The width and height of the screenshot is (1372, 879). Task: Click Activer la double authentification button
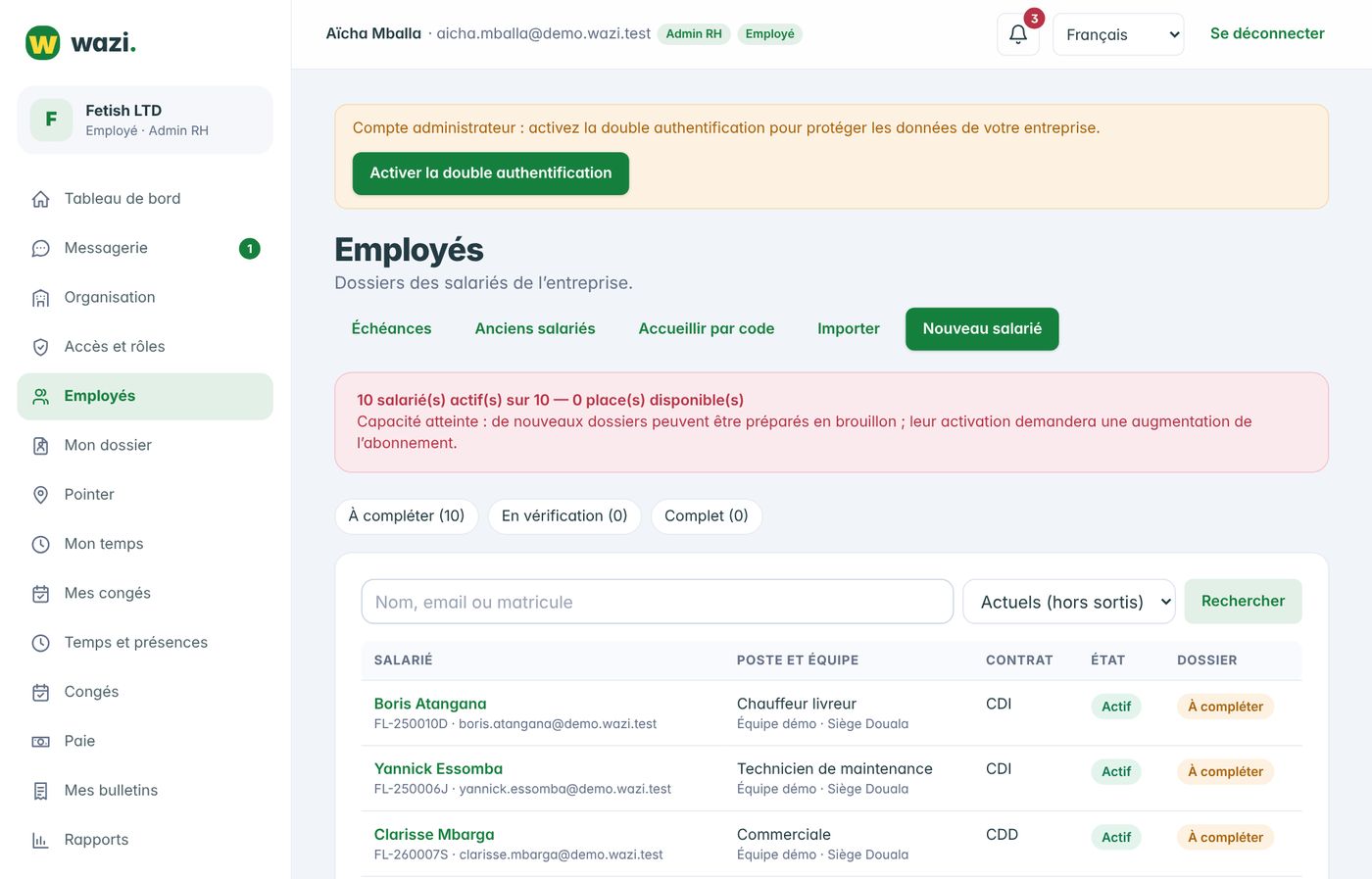point(491,173)
